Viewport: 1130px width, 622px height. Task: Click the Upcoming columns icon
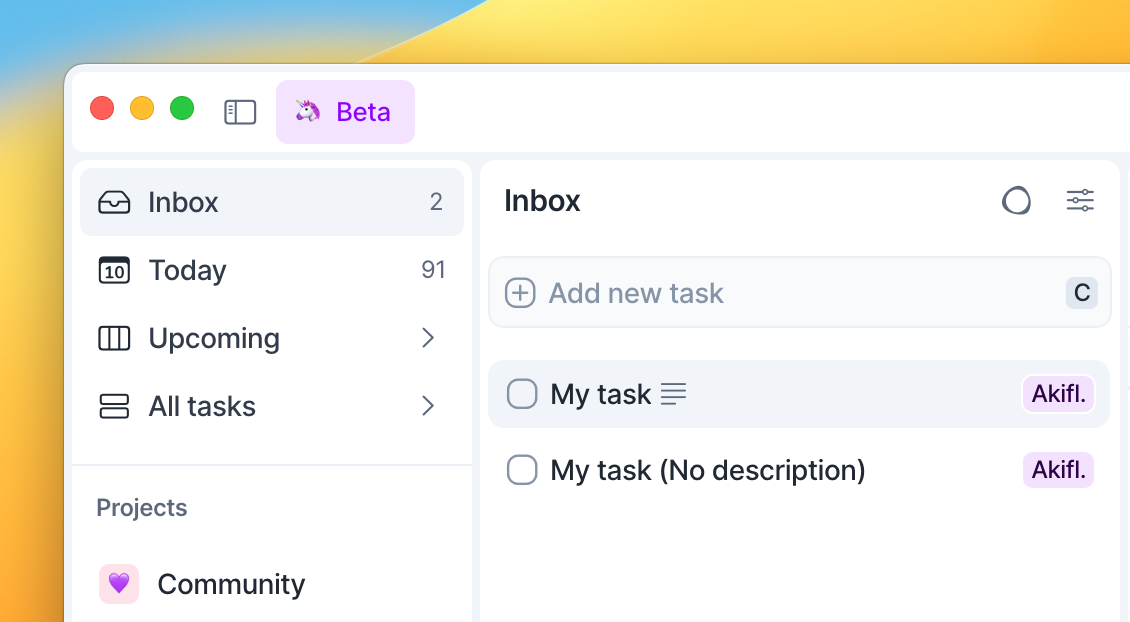114,338
